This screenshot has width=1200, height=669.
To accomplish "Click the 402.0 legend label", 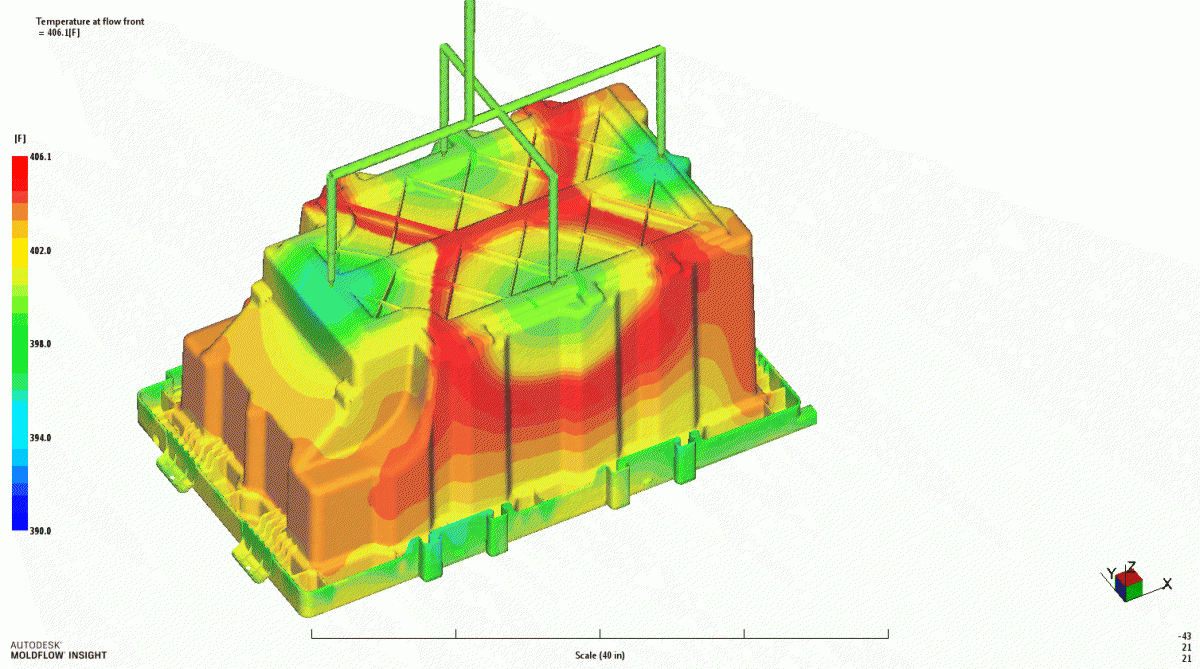I will [x=41, y=250].
